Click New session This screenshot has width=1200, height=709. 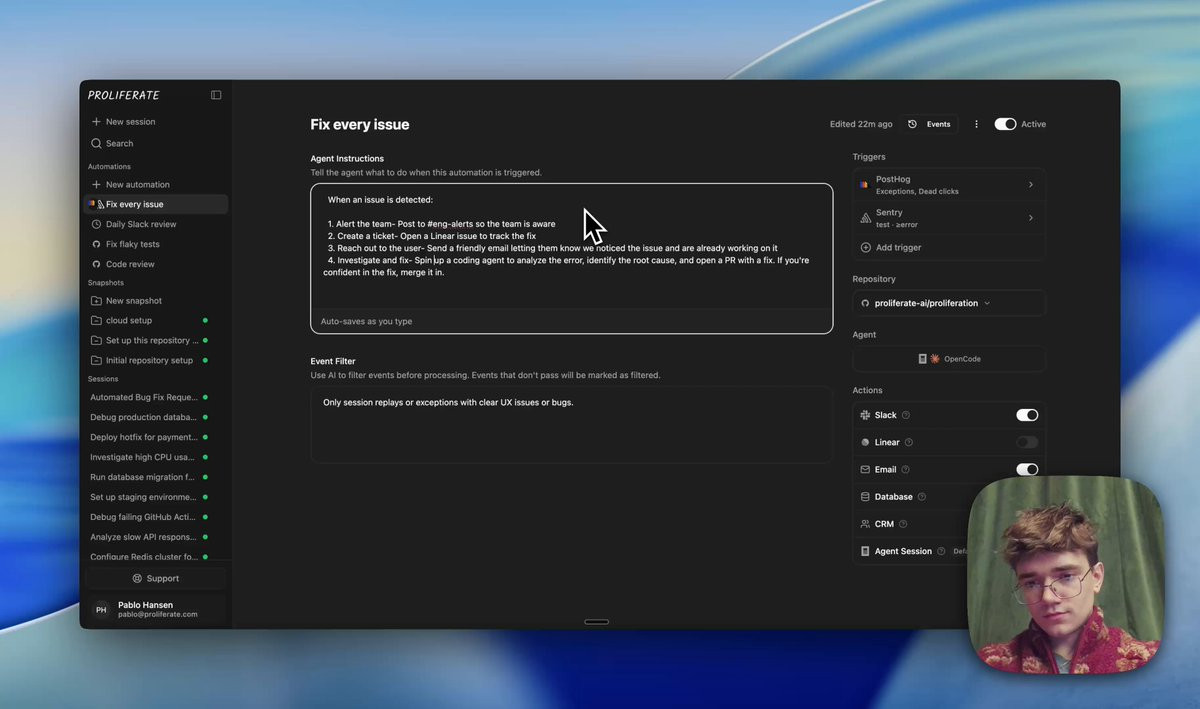click(x=156, y=122)
